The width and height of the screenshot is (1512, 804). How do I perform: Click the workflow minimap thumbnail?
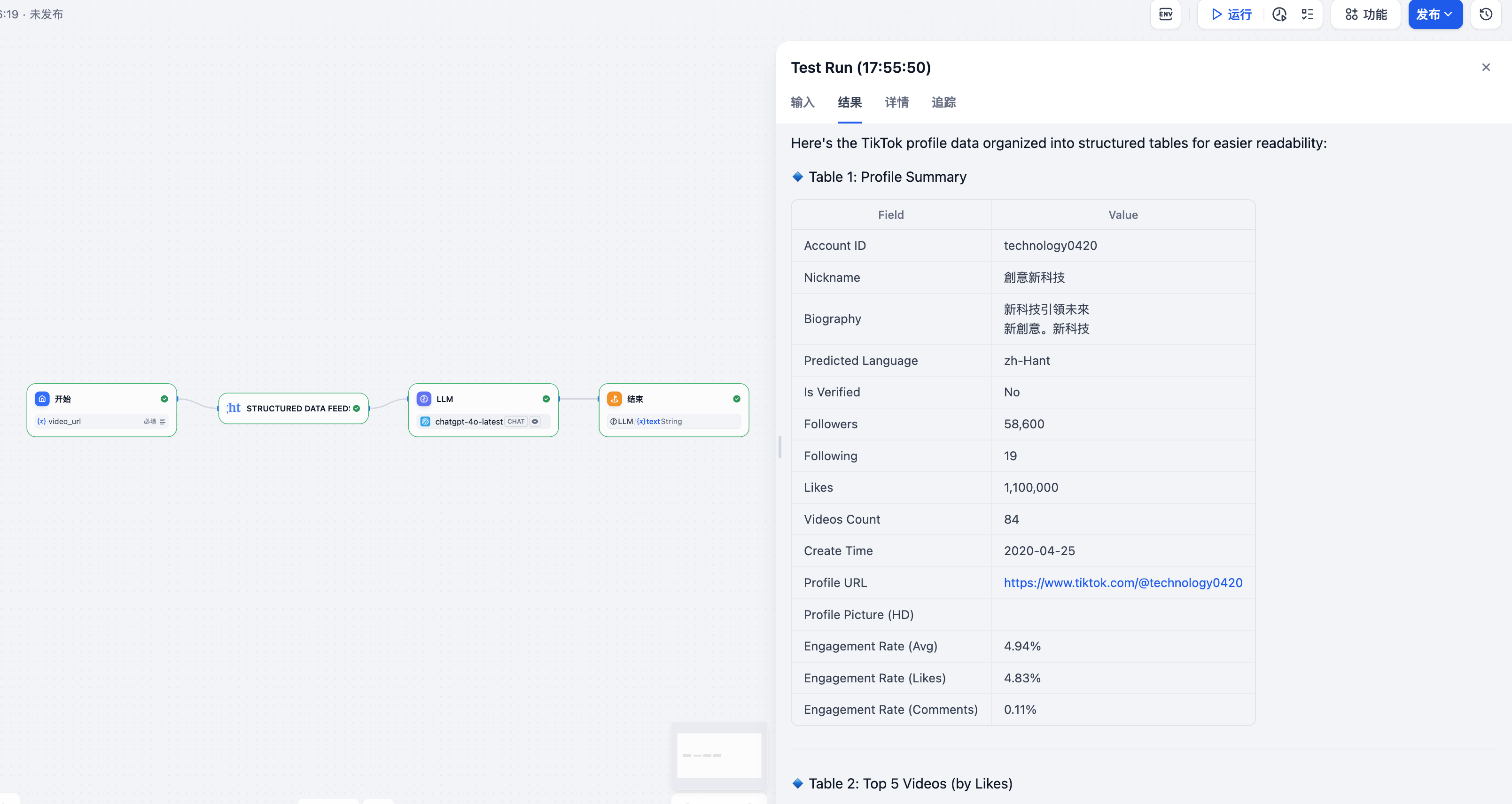(x=719, y=755)
